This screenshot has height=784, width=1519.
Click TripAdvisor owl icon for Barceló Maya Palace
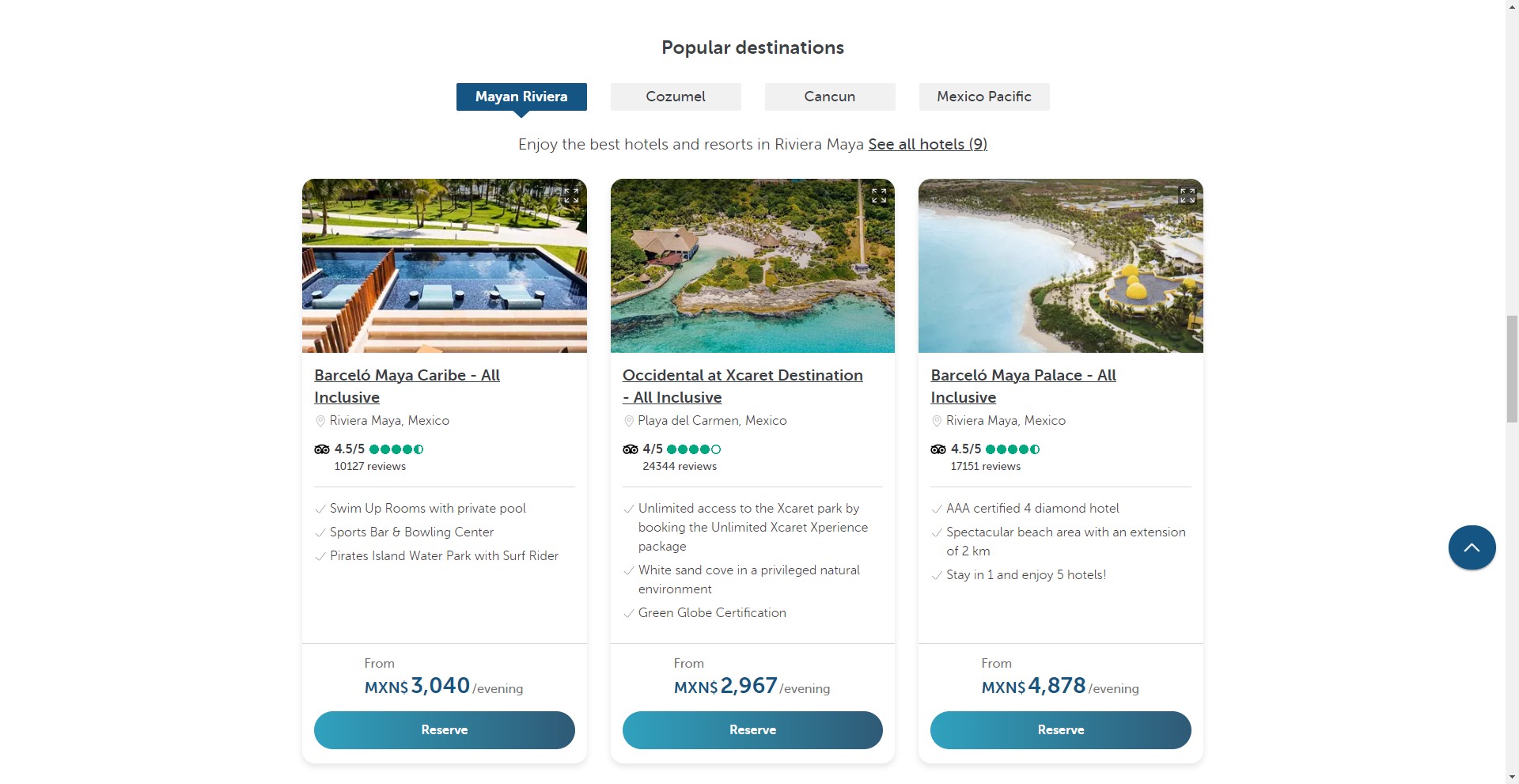coord(938,449)
